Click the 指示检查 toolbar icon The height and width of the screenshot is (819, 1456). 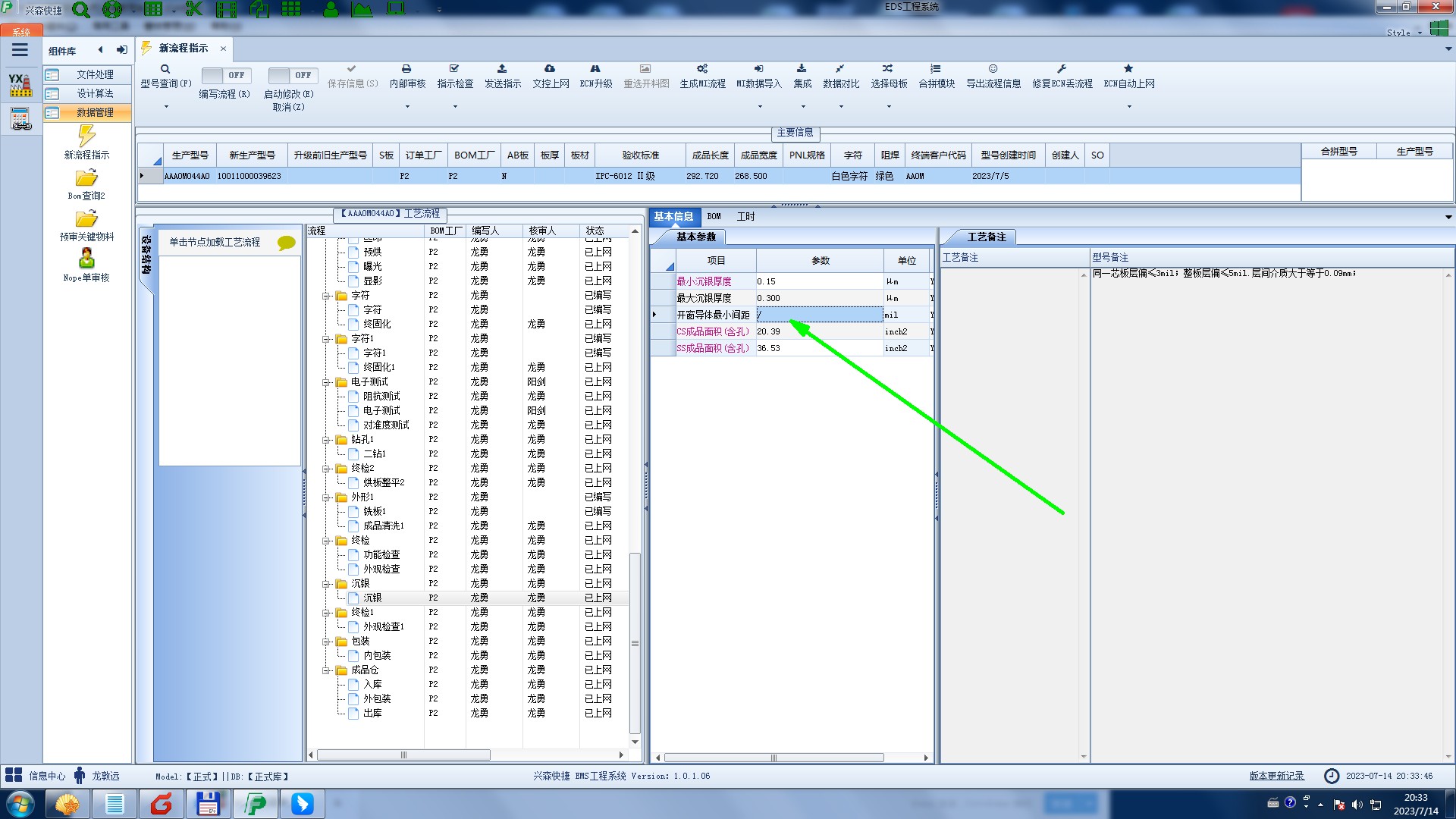[x=454, y=69]
